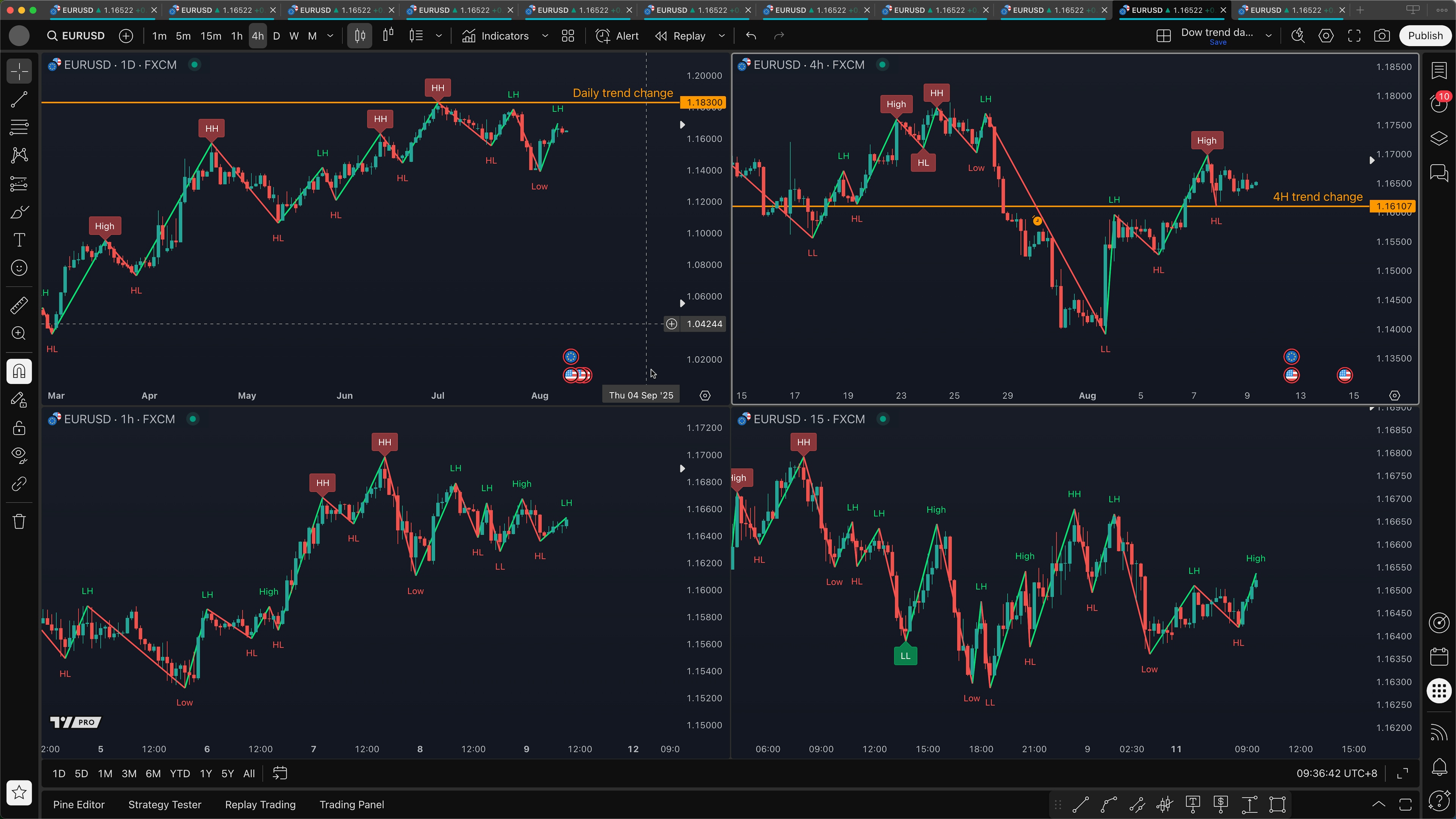Toggle magnet mode on
The width and height of the screenshot is (1456, 819).
pyautogui.click(x=19, y=371)
